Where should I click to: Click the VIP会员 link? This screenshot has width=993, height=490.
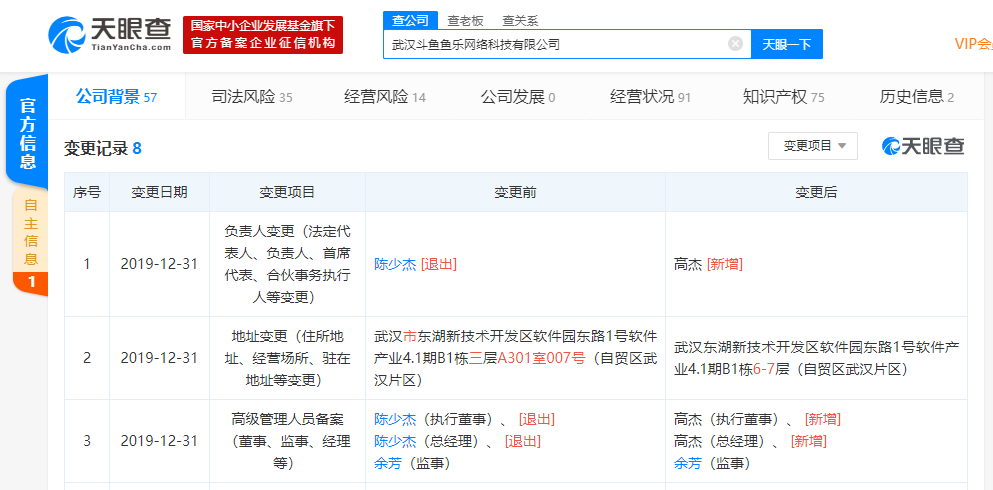point(973,44)
